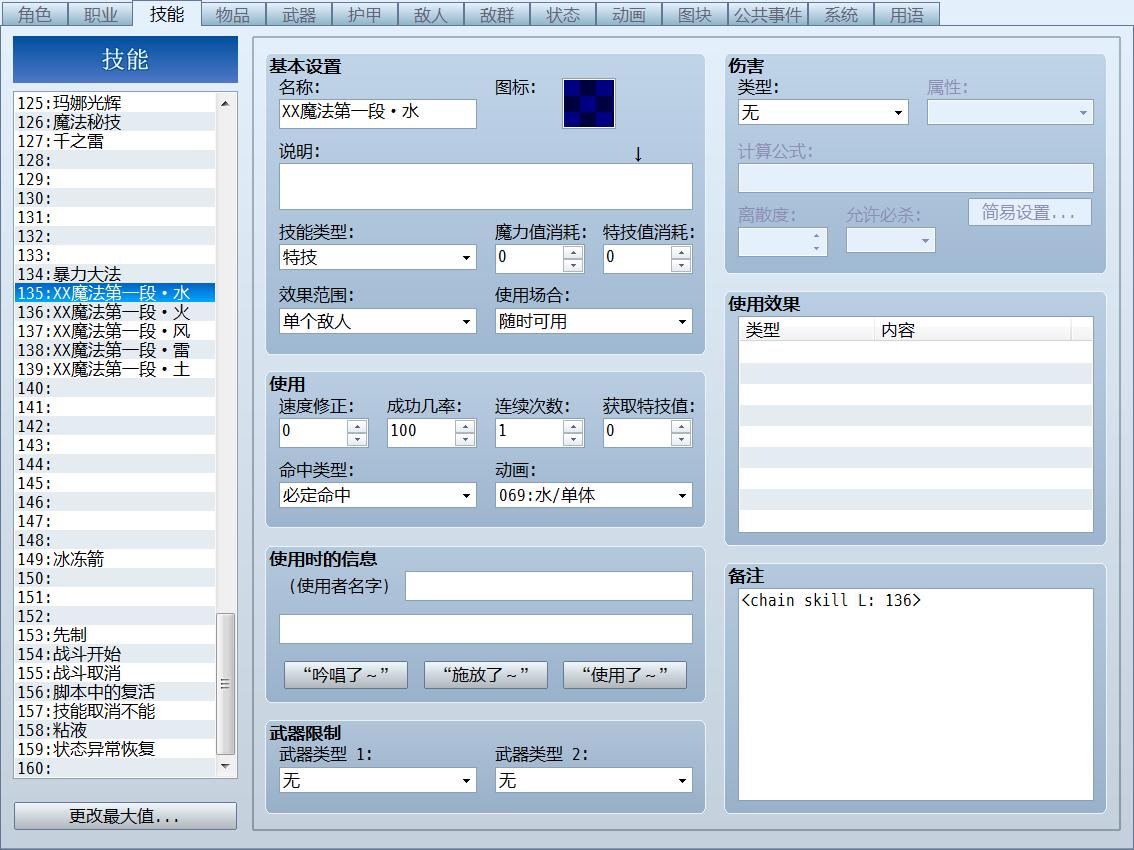Select the 敌人 tab
This screenshot has height=850, width=1134.
tap(430, 14)
